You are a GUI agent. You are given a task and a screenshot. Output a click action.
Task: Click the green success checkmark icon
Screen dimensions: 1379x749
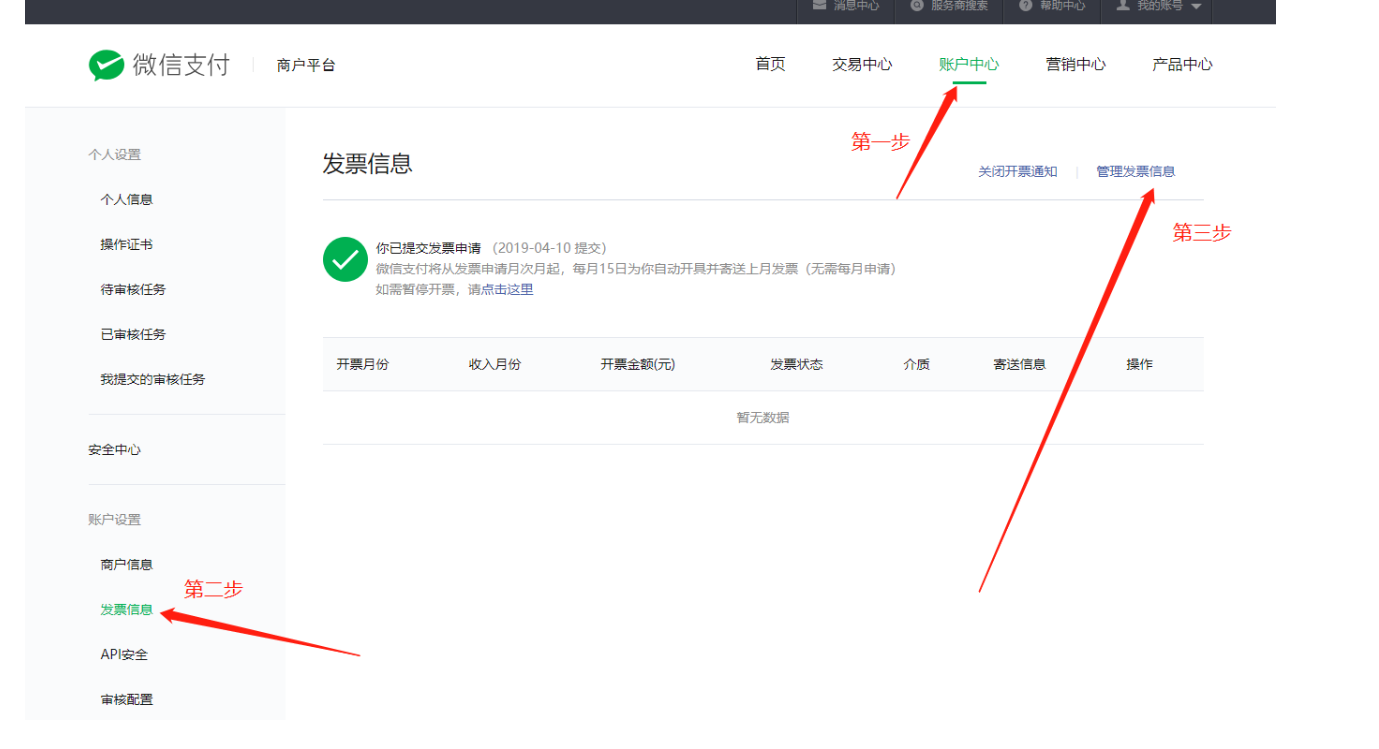point(345,260)
